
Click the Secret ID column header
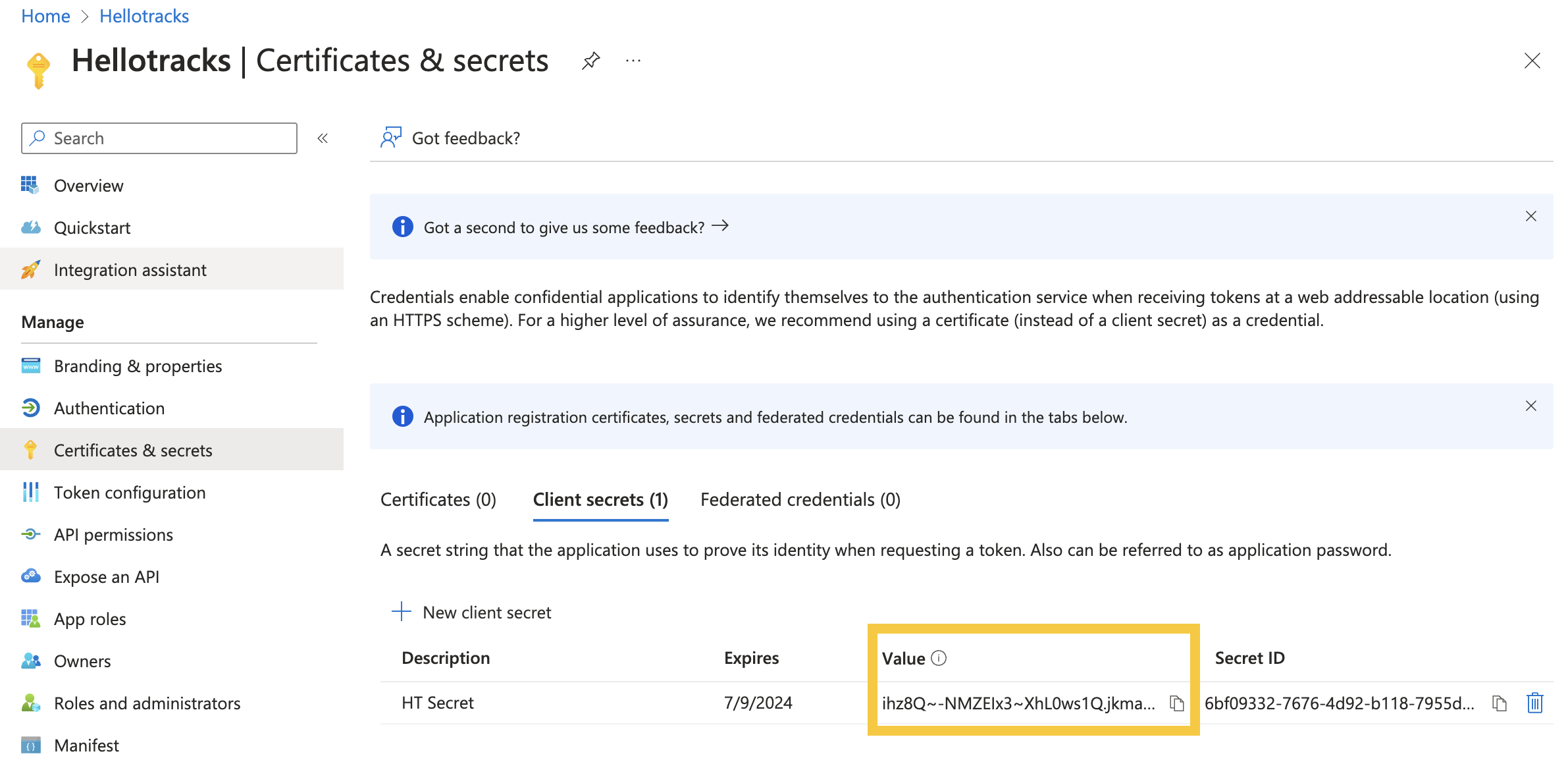(1249, 658)
